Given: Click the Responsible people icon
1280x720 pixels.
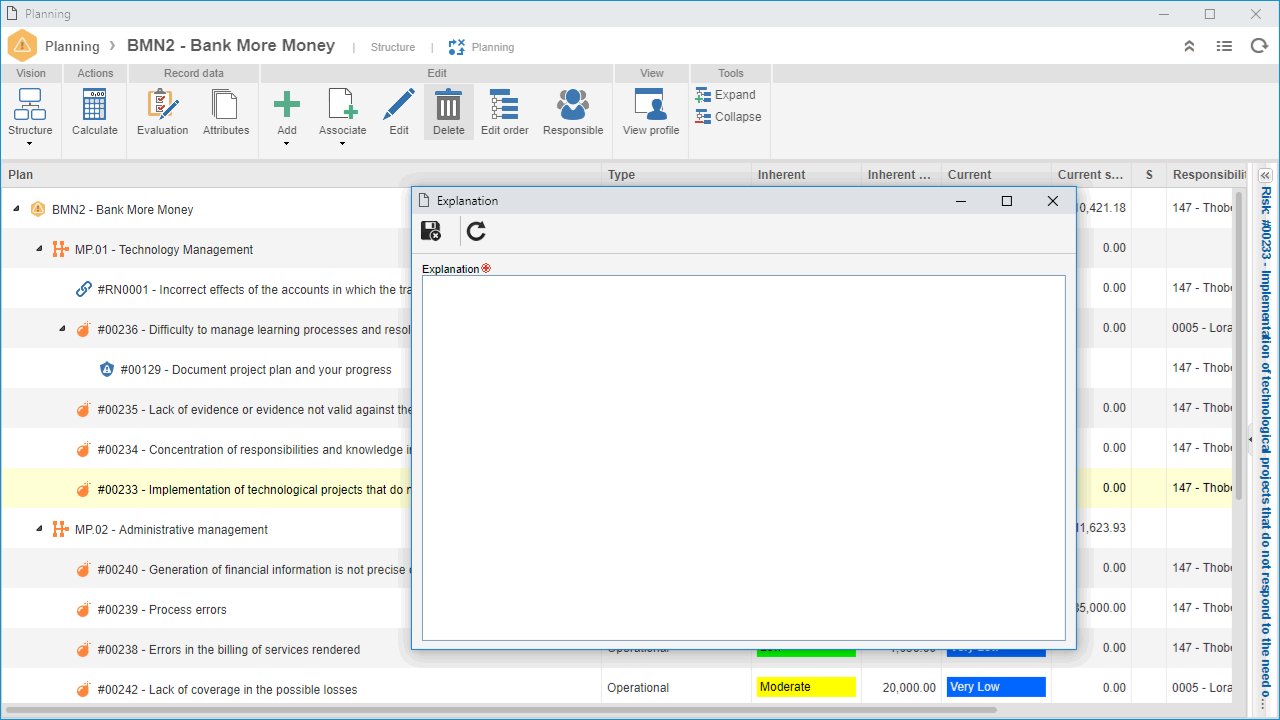Looking at the screenshot, I should (x=573, y=105).
